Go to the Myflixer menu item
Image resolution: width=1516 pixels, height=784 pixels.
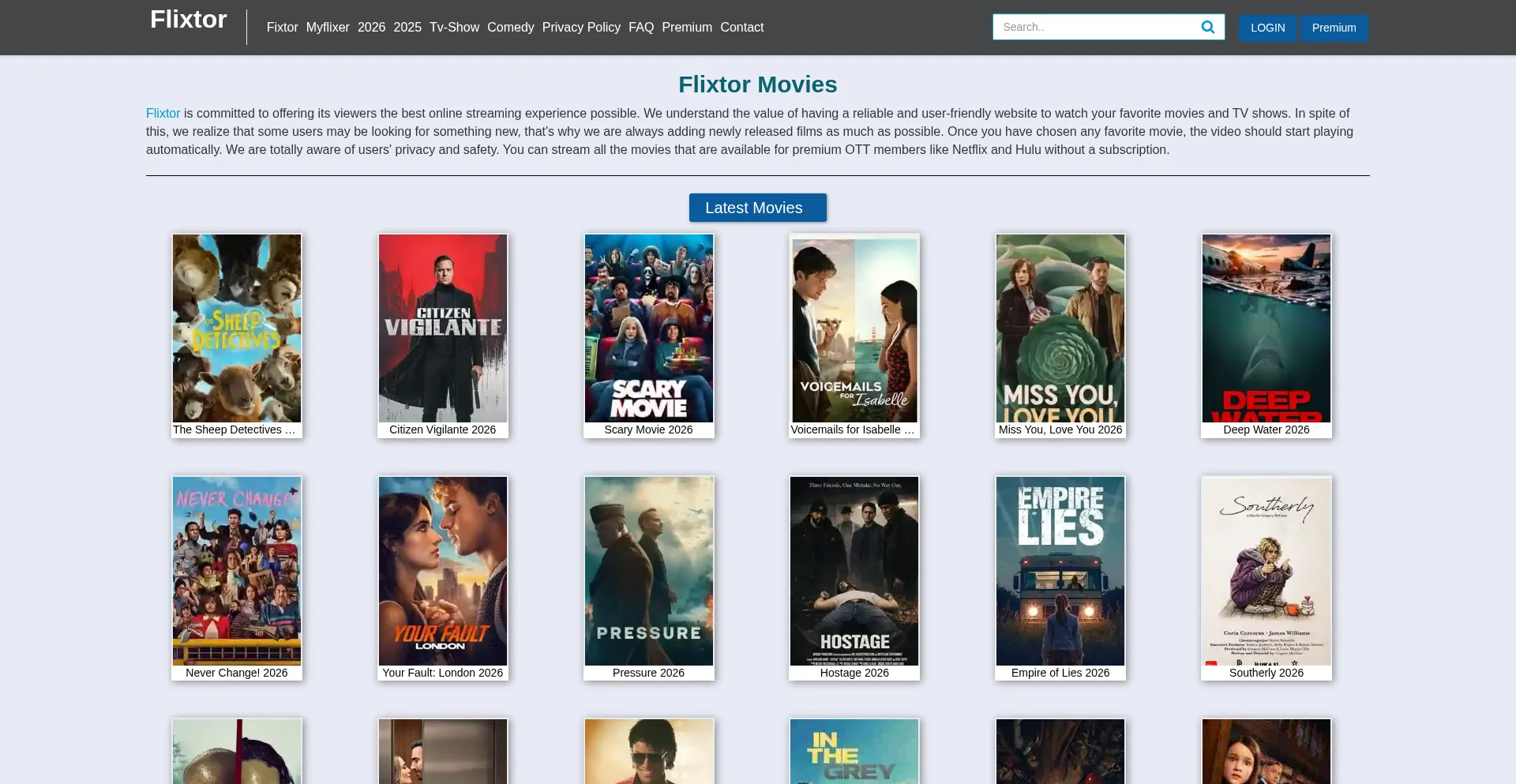point(328,27)
